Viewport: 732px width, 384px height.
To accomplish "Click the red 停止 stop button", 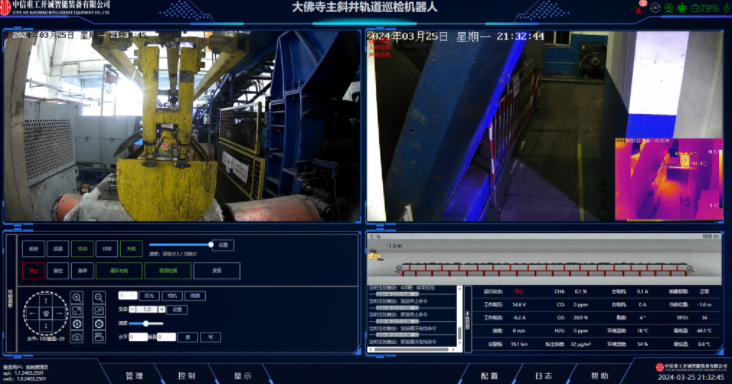I will click(34, 271).
